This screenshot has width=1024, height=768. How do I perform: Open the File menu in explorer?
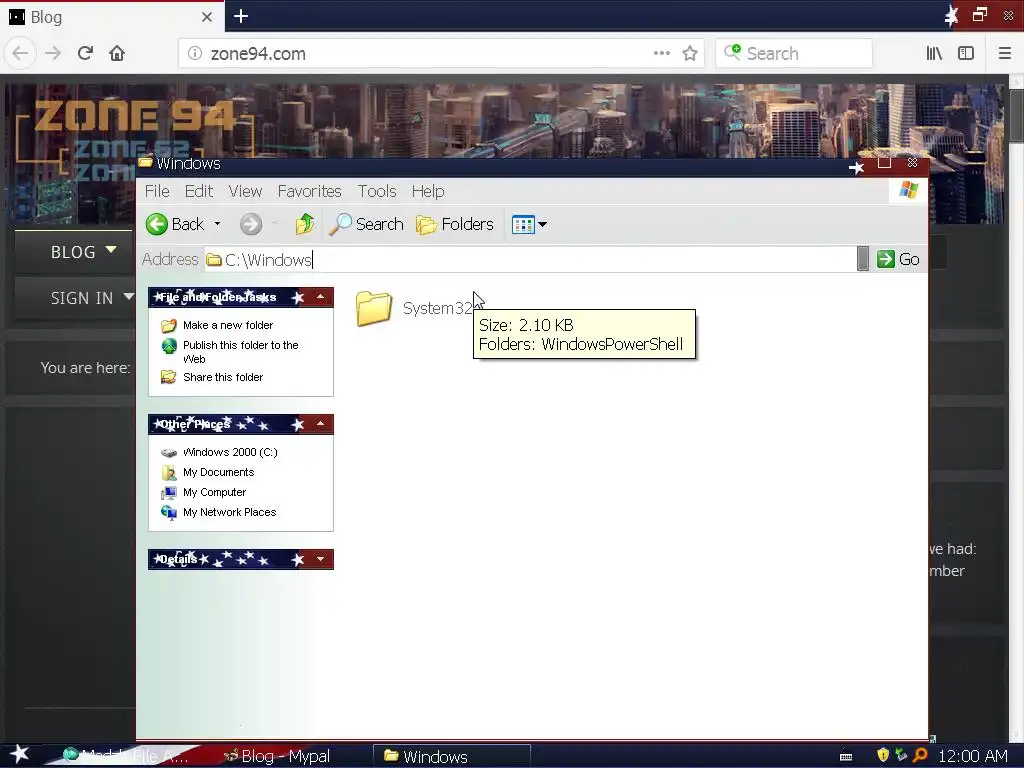pos(157,191)
